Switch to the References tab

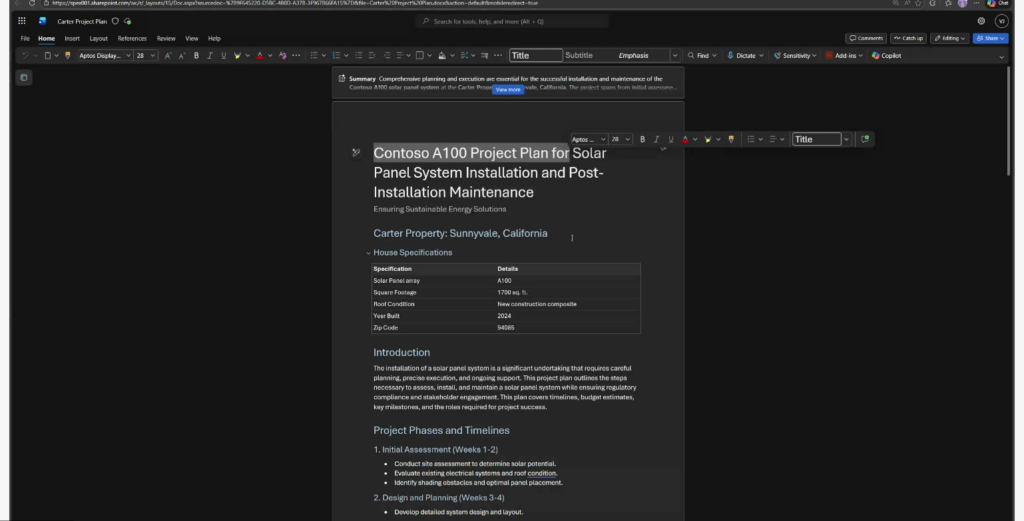(x=132, y=38)
